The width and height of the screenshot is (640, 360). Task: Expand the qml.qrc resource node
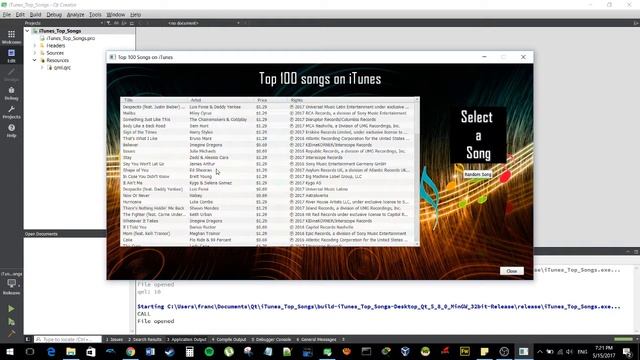(x=42, y=68)
